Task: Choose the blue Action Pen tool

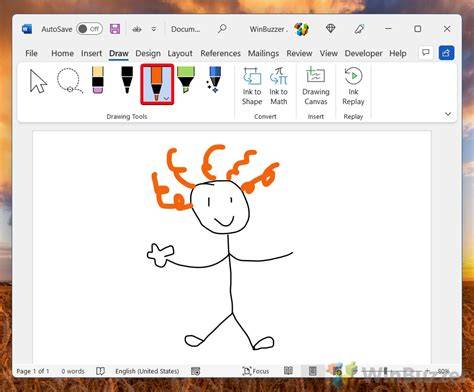Action: pos(214,80)
